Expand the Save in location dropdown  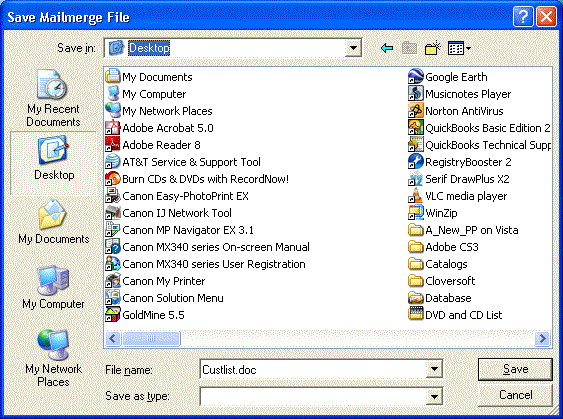tap(353, 48)
